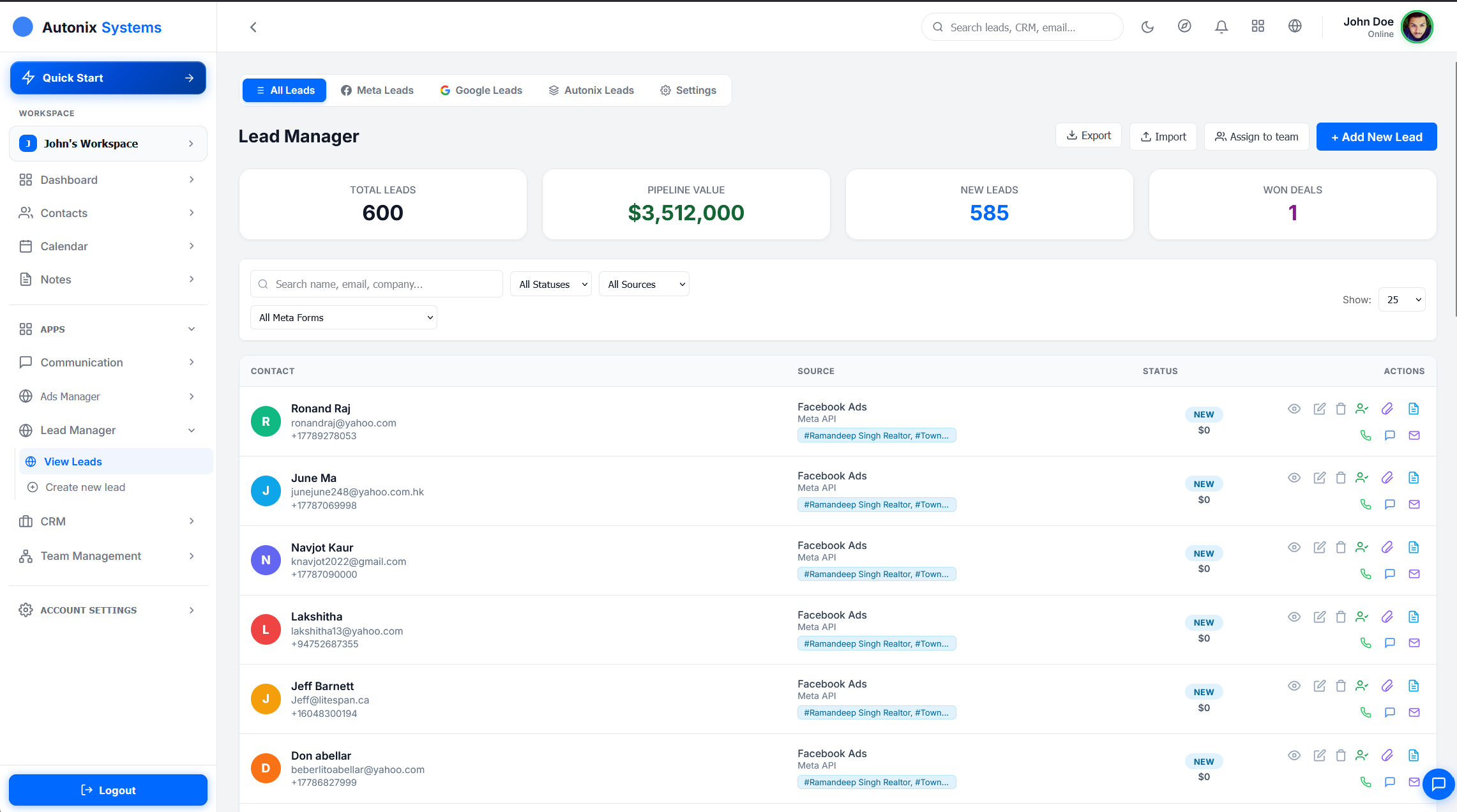This screenshot has width=1457, height=812.
Task: View details of Lakshitha lead
Action: (1294, 617)
